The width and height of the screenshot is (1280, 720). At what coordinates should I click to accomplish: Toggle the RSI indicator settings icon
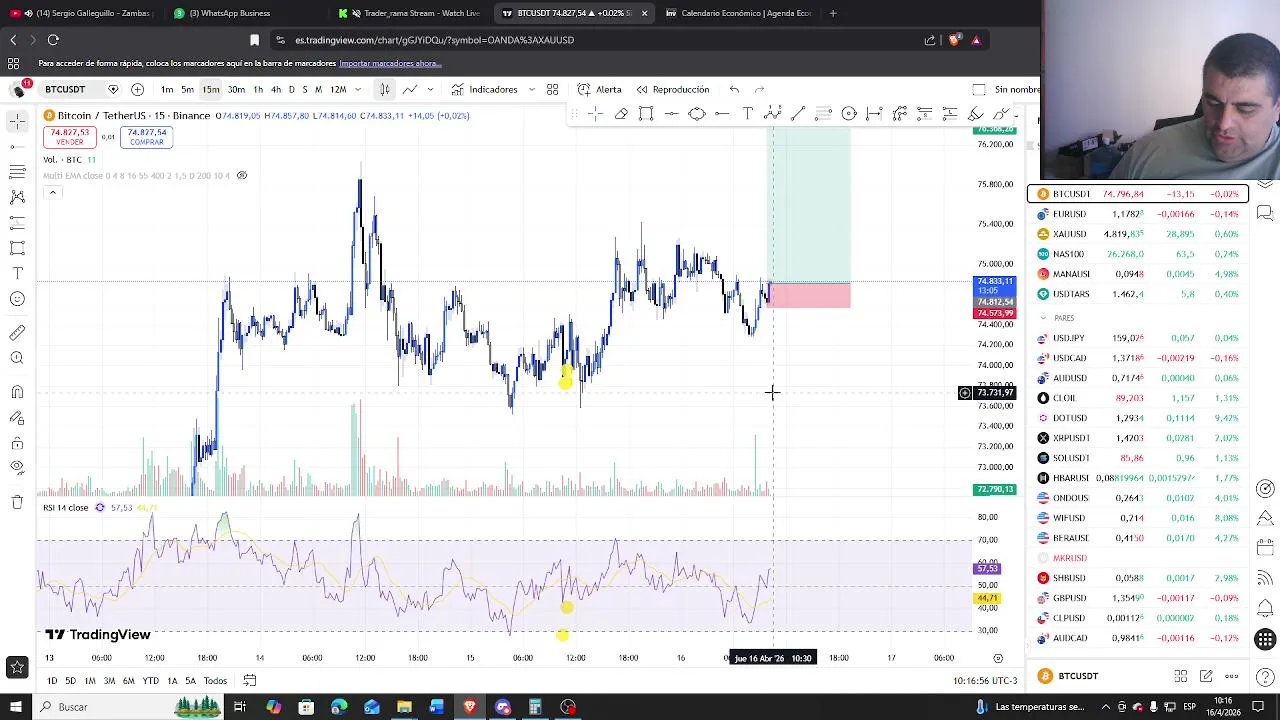[x=99, y=508]
